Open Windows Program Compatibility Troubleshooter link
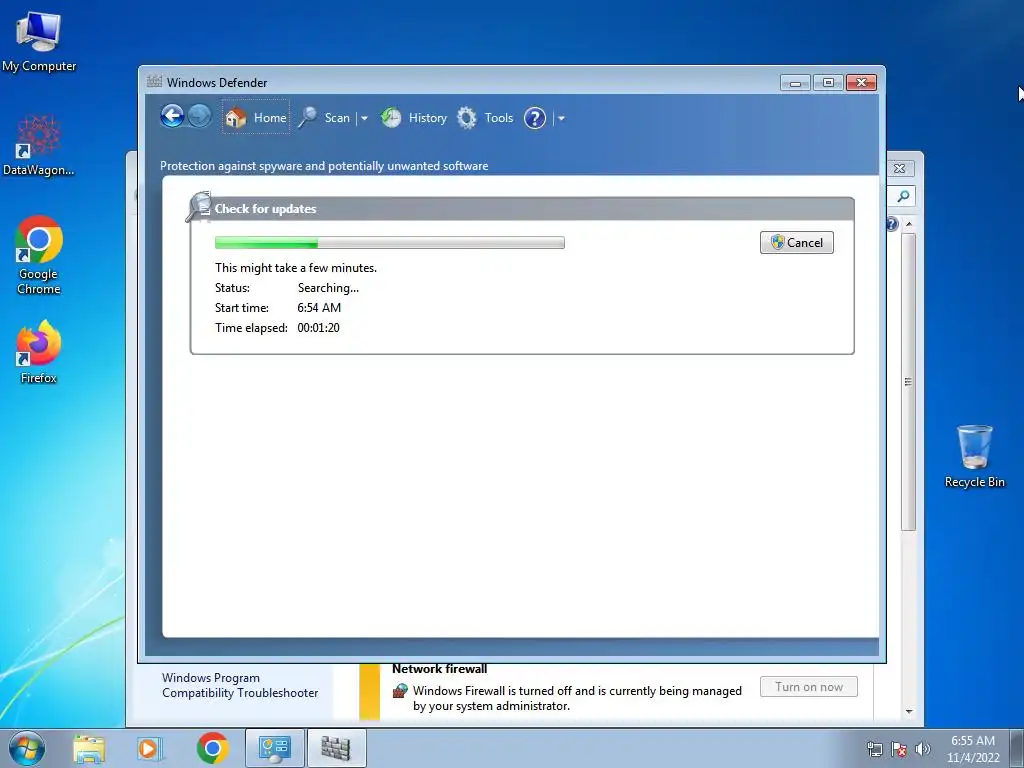This screenshot has height=768, width=1024. tap(240, 685)
